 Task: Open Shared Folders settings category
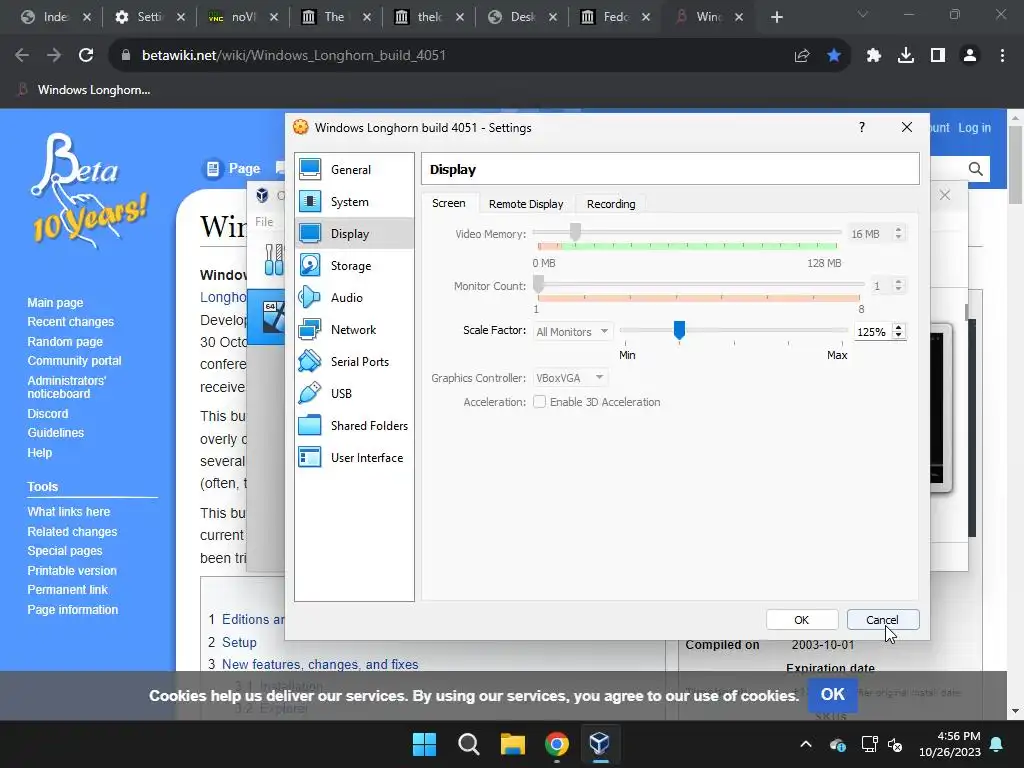tap(354, 426)
